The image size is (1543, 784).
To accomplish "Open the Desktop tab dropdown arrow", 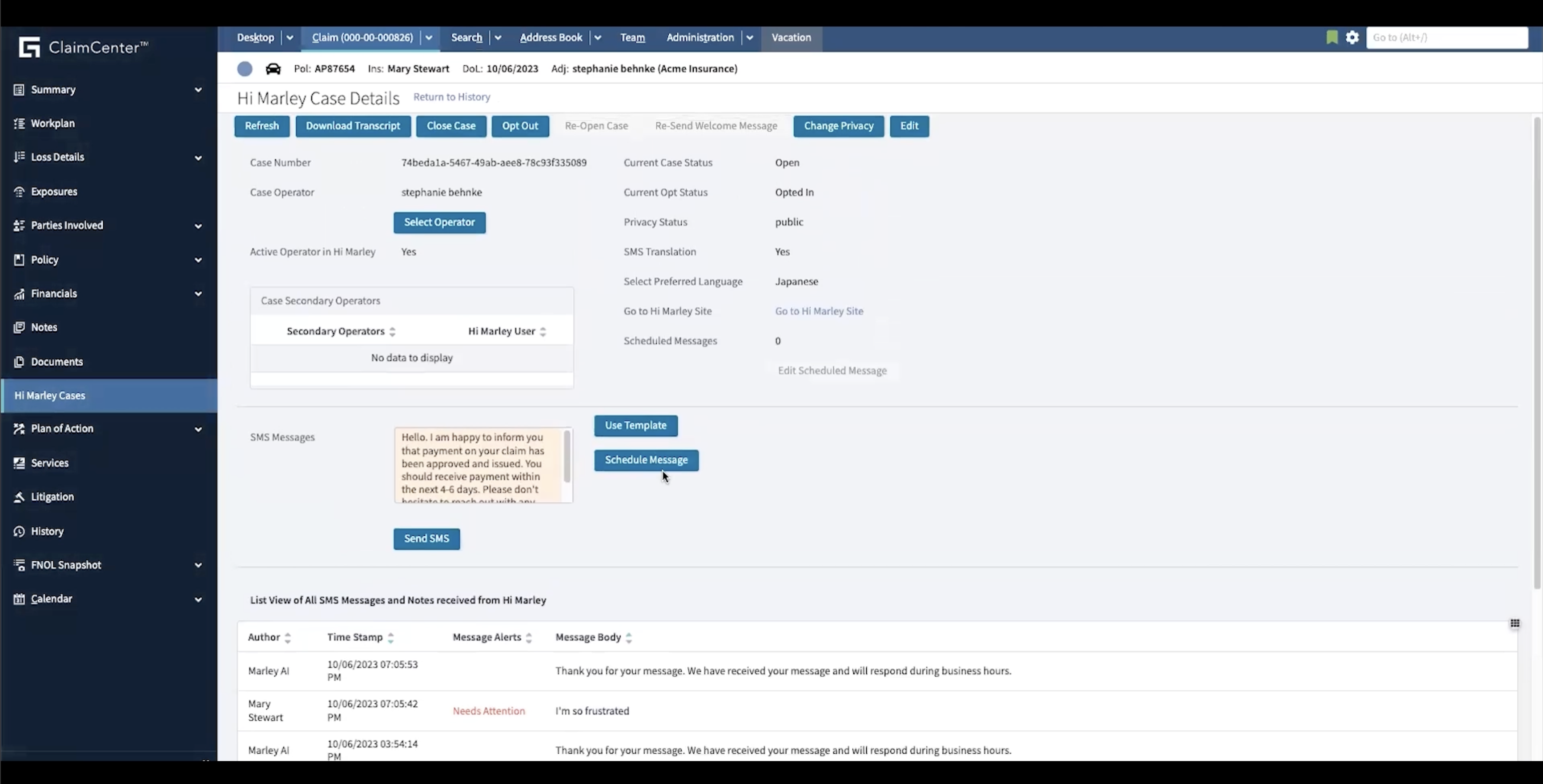I will click(x=290, y=38).
